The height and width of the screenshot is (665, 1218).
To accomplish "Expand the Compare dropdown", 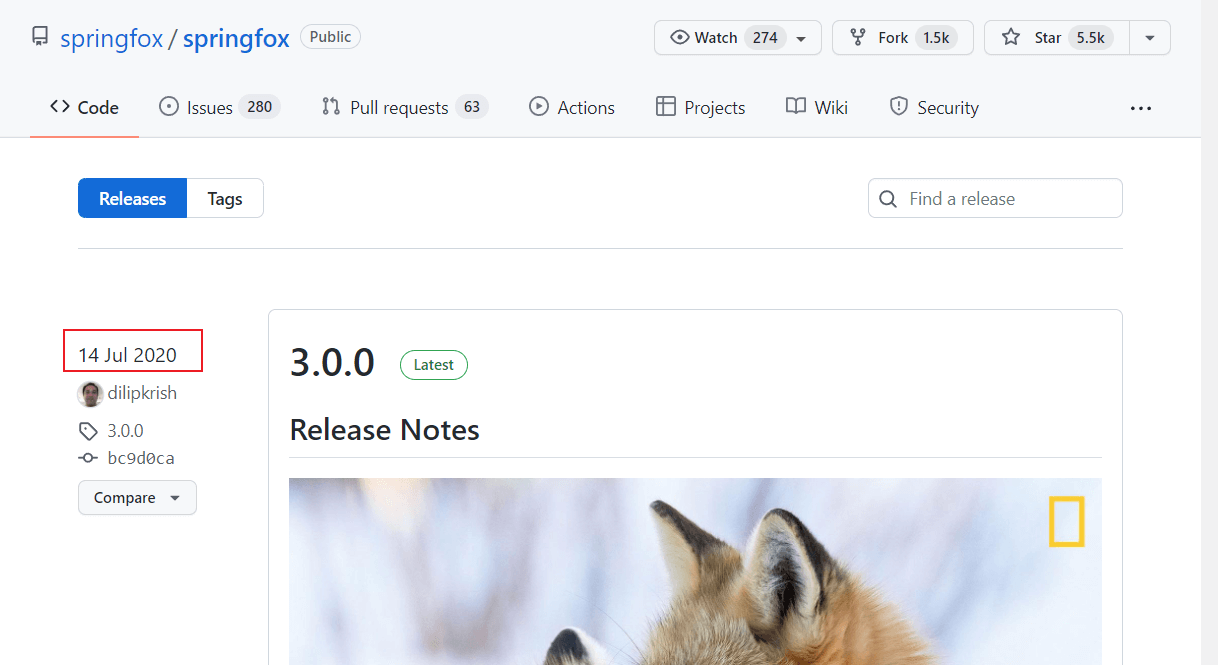I will (137, 497).
